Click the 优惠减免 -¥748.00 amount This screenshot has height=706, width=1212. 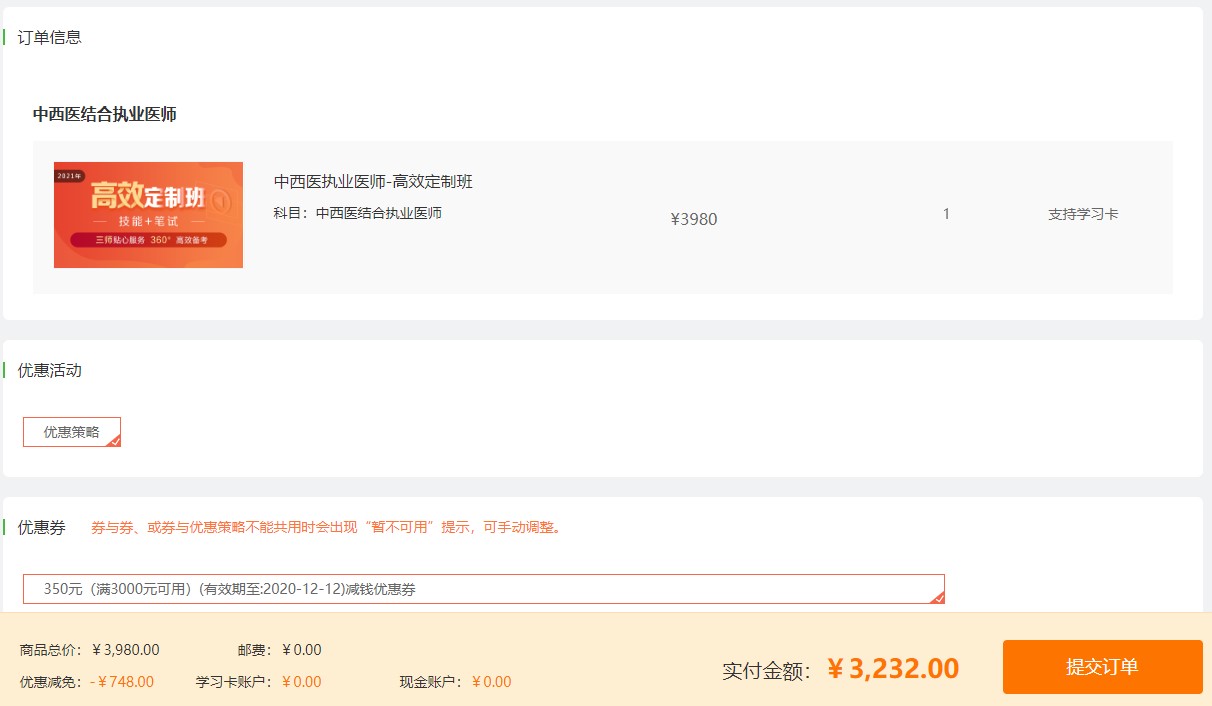tap(122, 682)
